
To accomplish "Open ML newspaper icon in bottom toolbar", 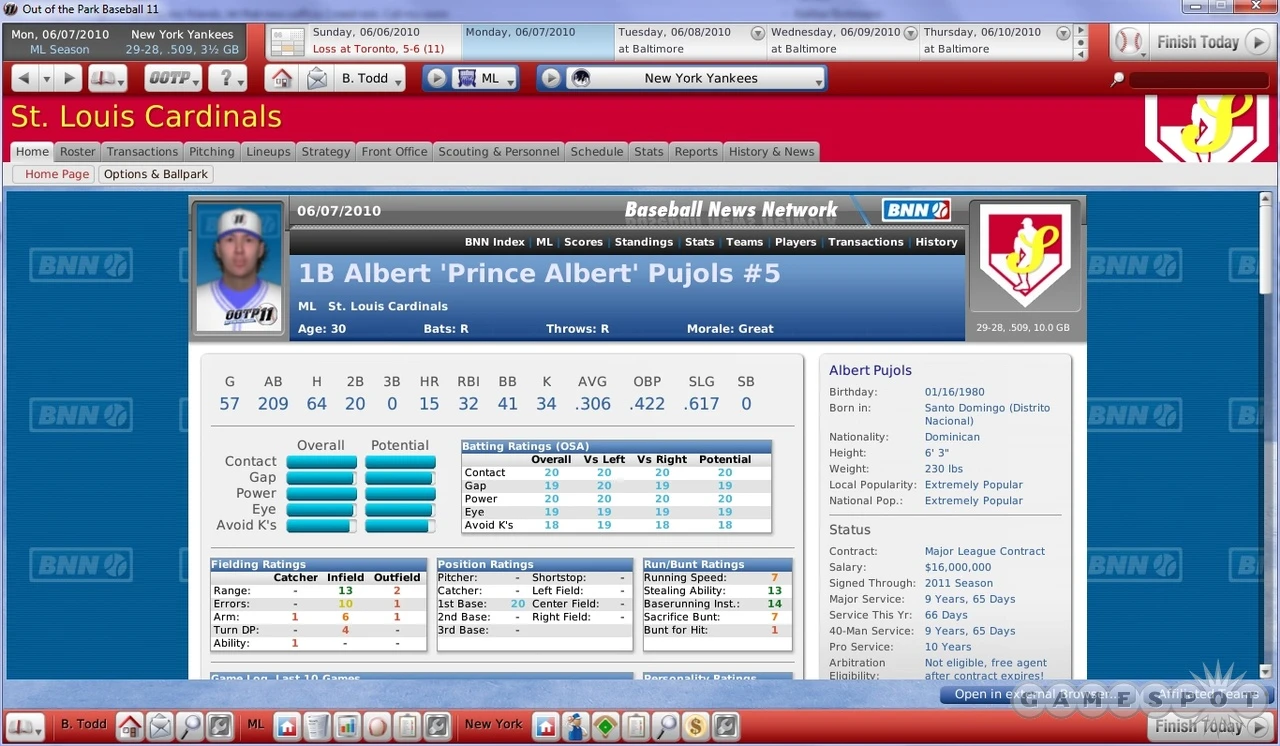I will [318, 725].
